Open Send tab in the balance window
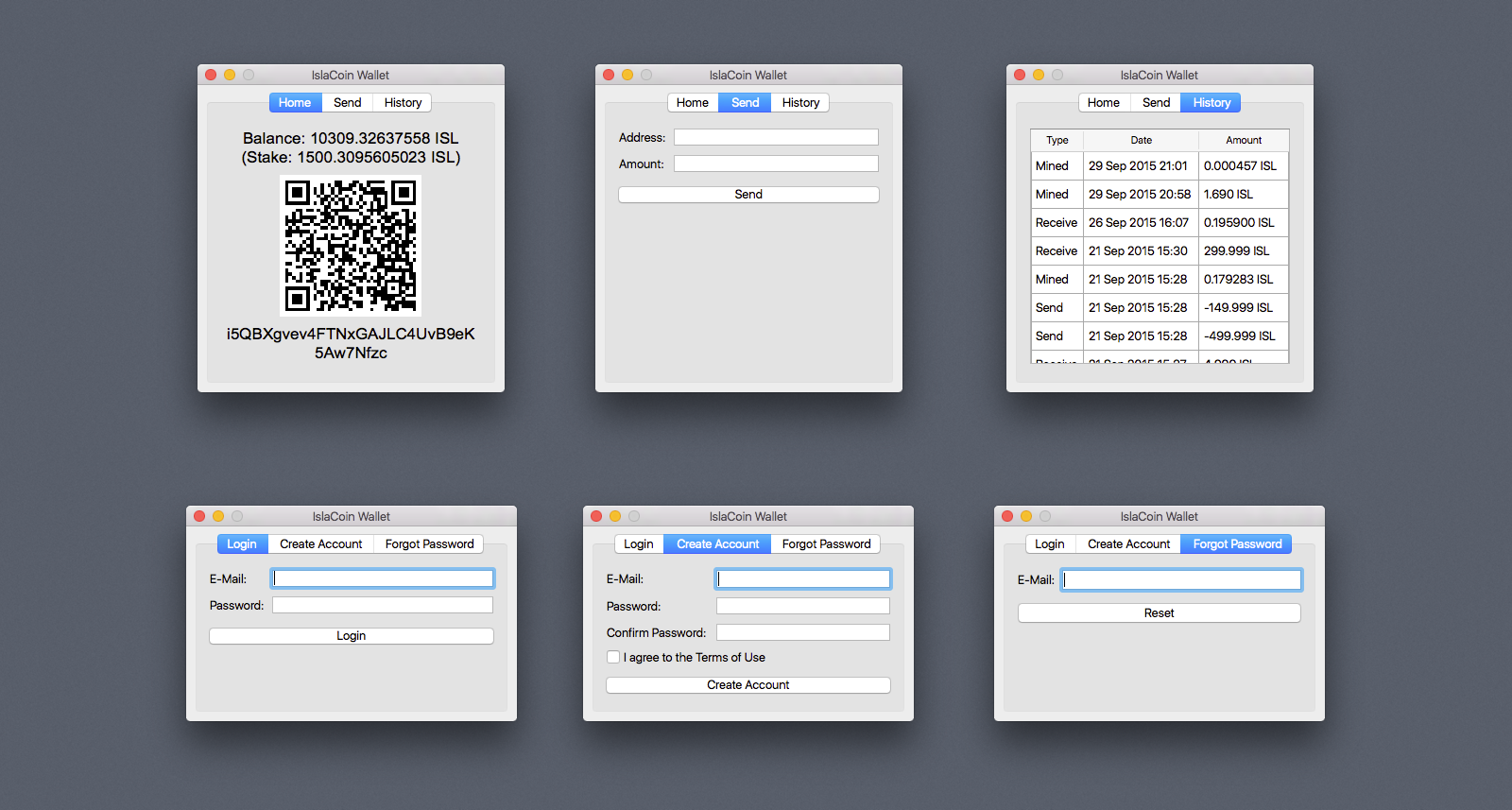 tap(347, 103)
